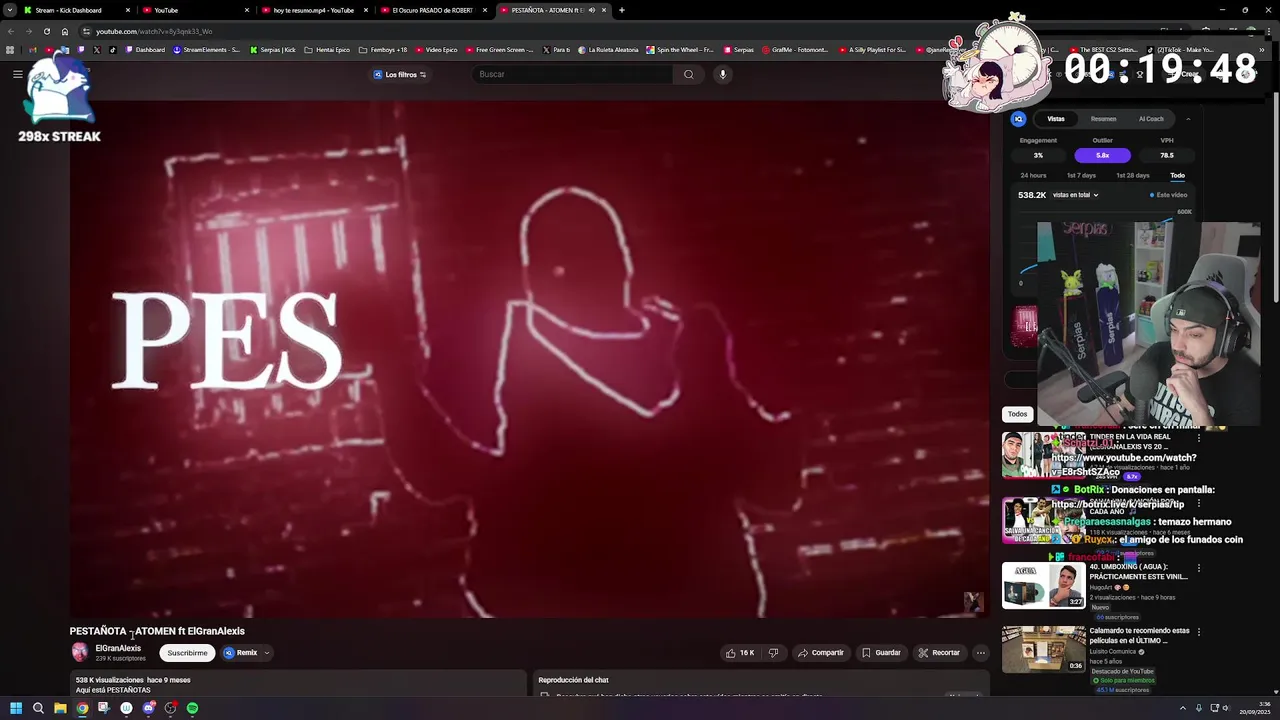Viewport: 1280px width, 720px height.
Task: Open Chrome from the taskbar
Action: pos(82,708)
